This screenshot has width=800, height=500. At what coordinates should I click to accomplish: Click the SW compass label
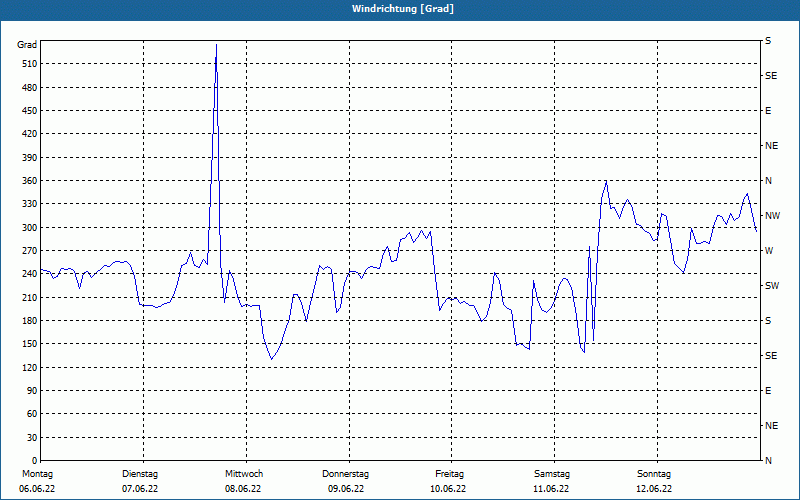[x=772, y=286]
